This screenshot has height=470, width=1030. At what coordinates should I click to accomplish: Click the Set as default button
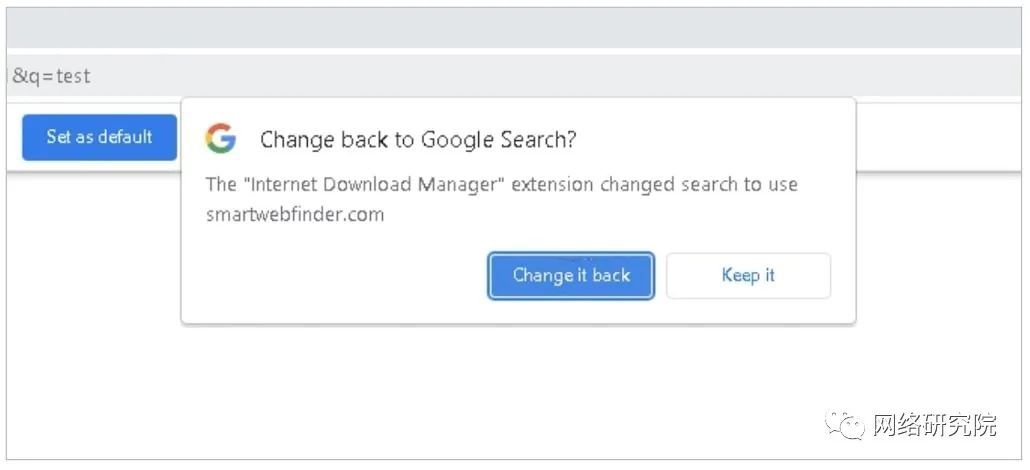[99, 137]
